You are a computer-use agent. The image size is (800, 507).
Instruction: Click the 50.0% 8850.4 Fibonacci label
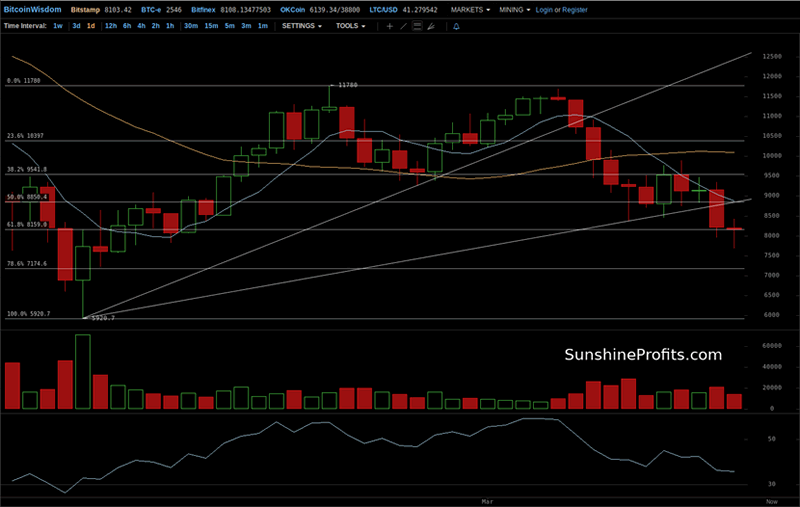coord(27,196)
